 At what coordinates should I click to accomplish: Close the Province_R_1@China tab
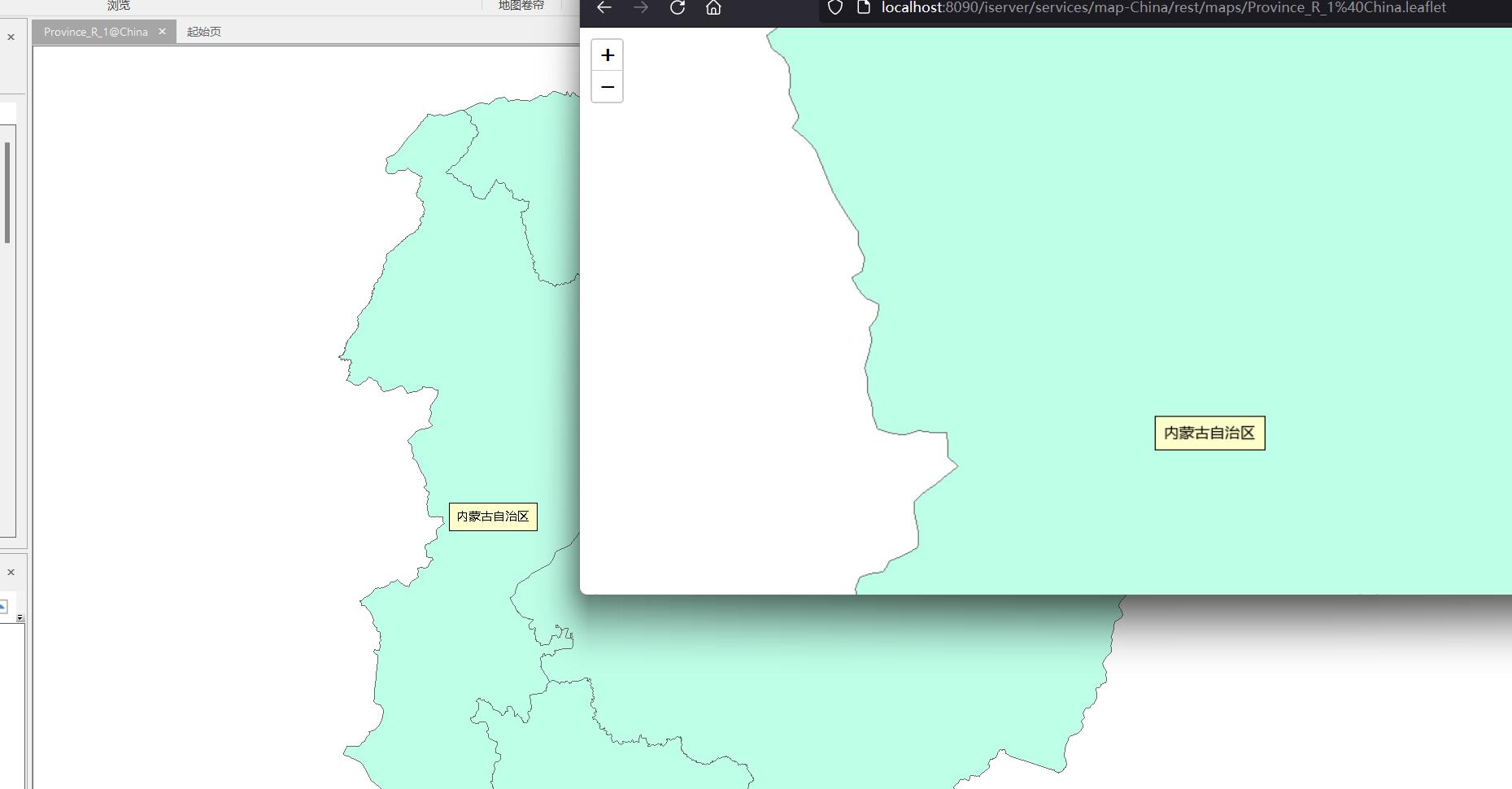coord(162,32)
